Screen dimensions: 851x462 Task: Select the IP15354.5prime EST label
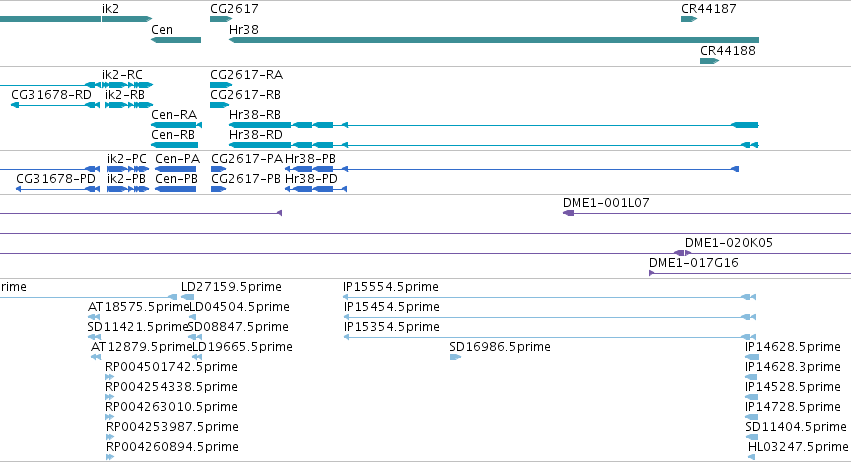[x=391, y=327]
